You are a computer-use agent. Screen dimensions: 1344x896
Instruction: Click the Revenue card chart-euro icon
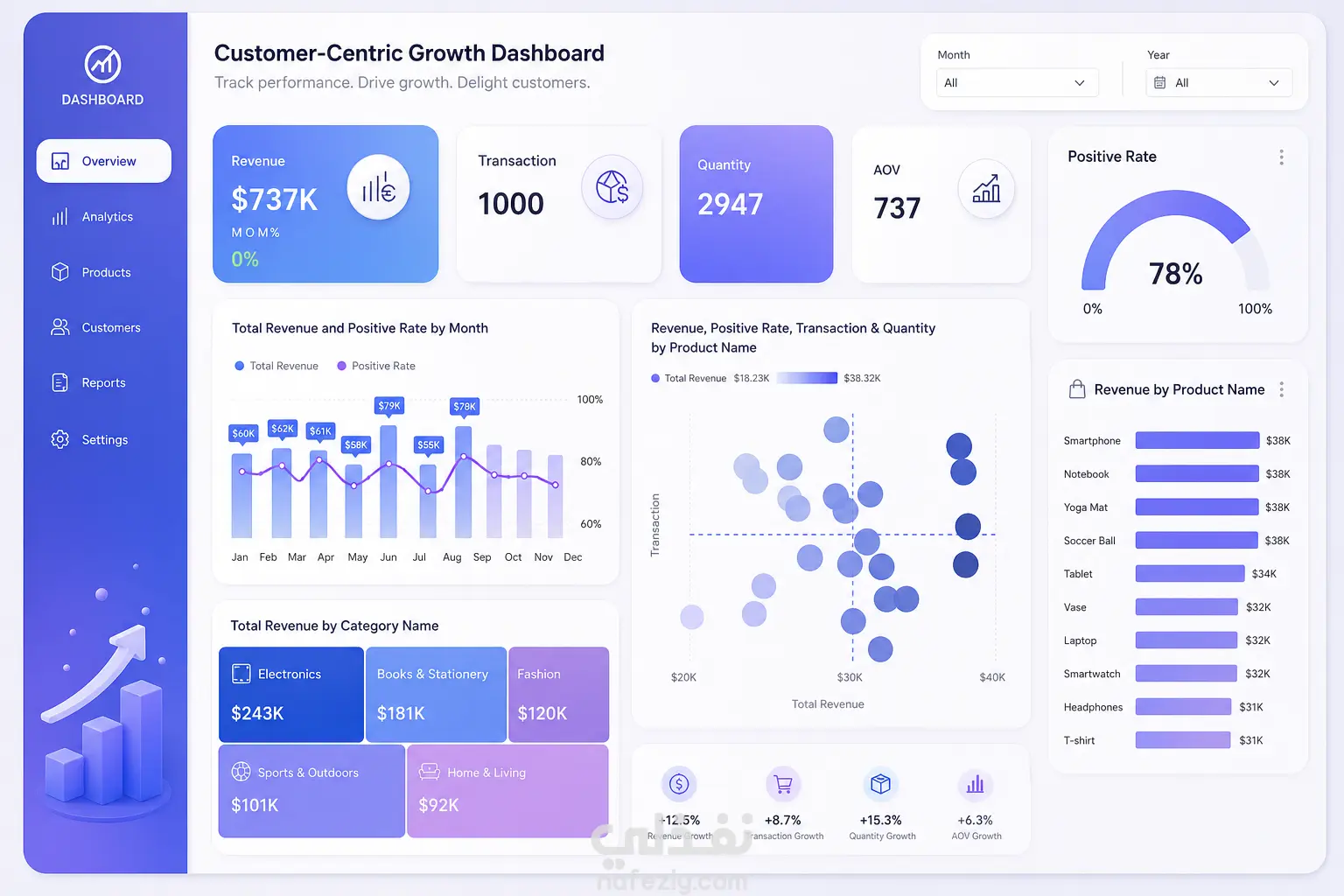point(378,187)
